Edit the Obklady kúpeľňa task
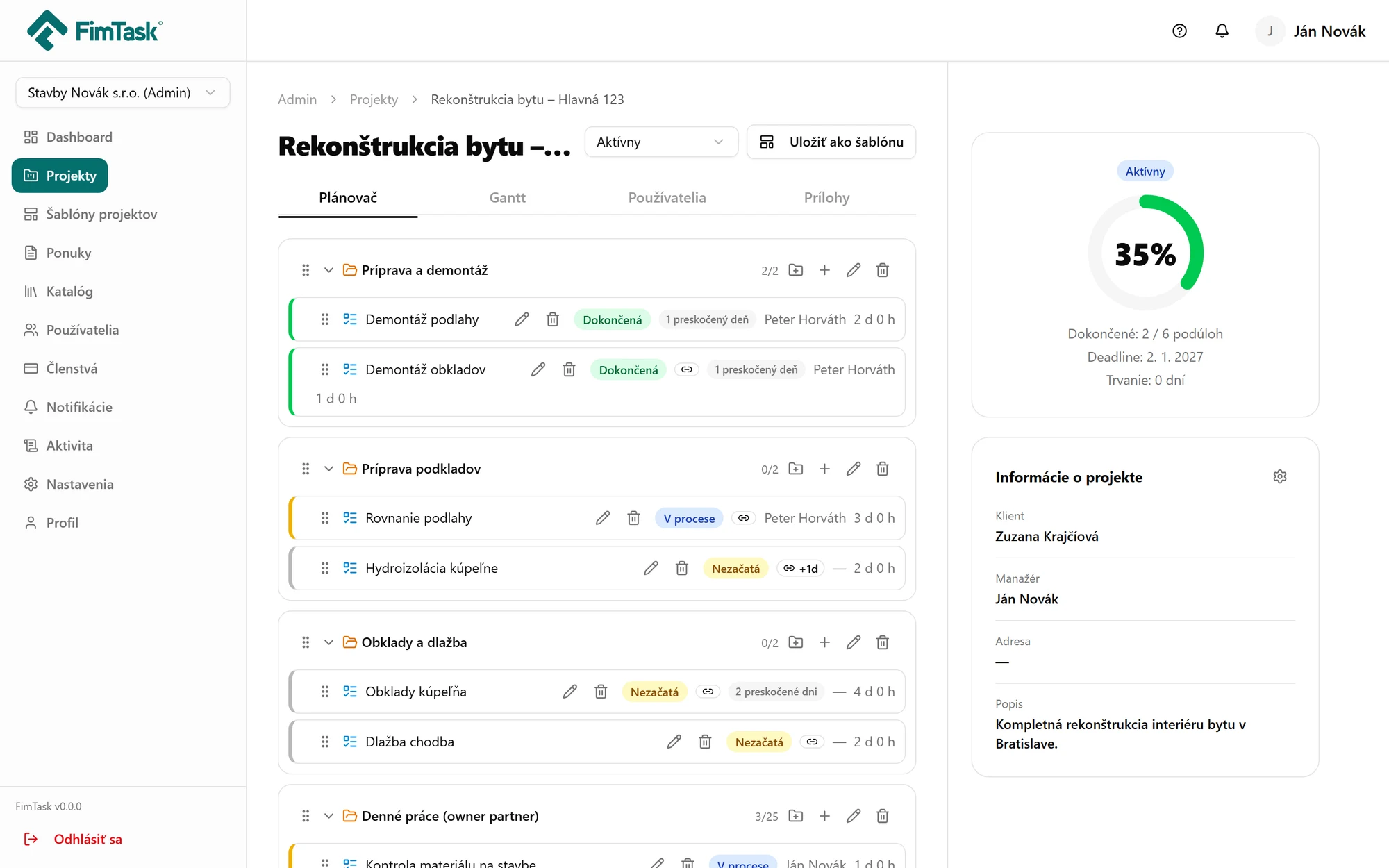Viewport: 1389px width, 868px height. tap(570, 692)
